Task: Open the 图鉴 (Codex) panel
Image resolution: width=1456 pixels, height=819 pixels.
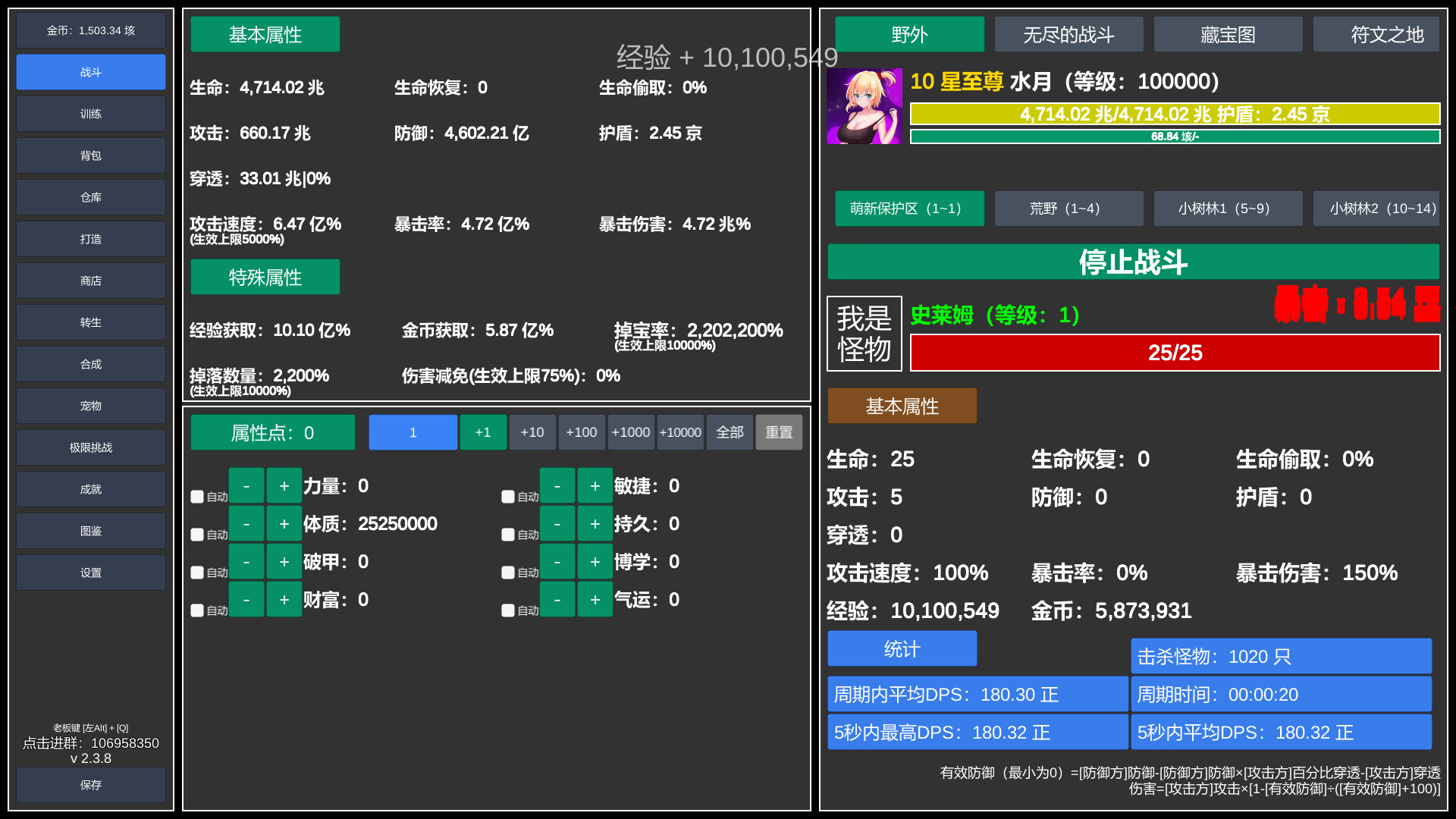Action: tap(90, 530)
